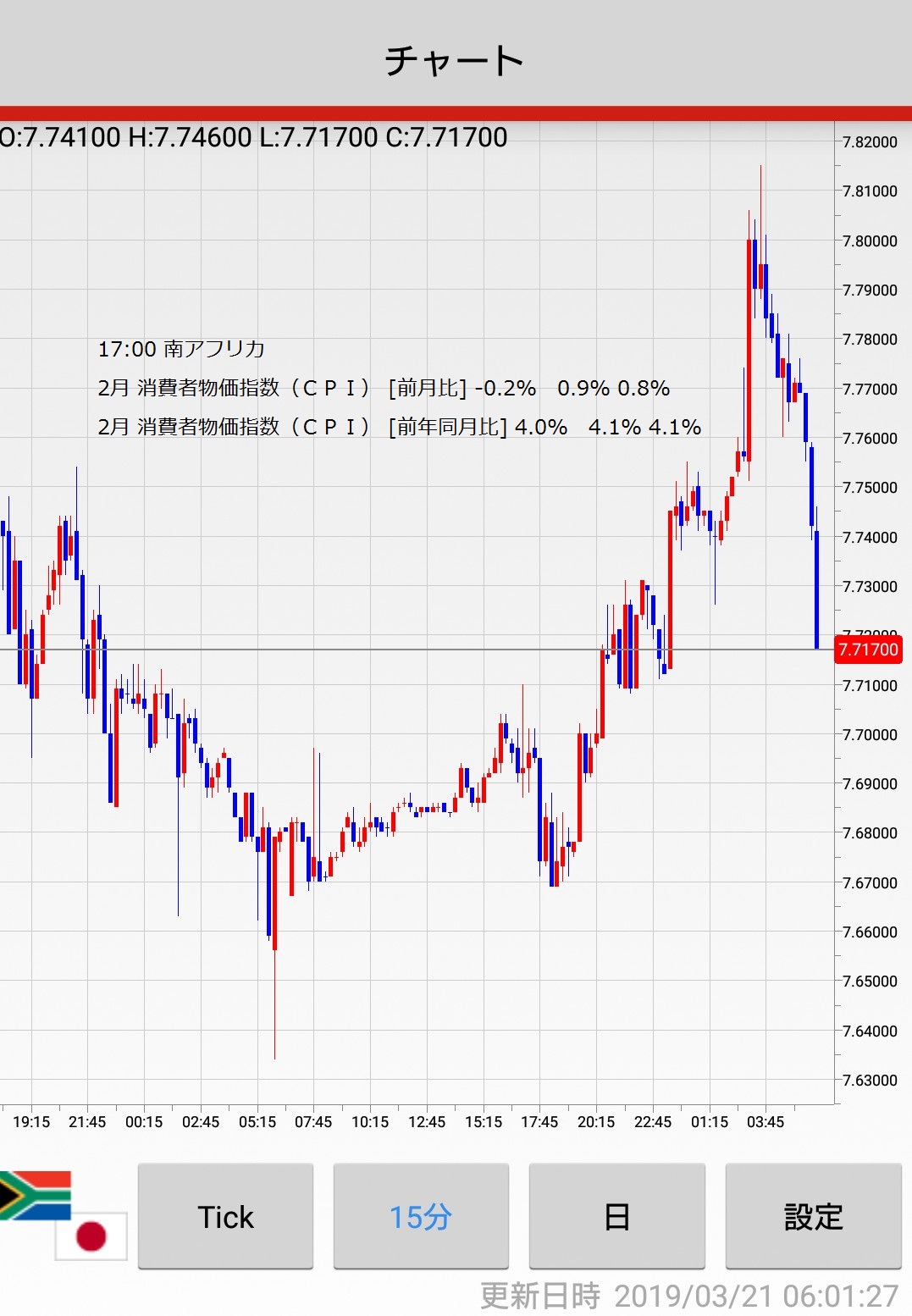Viewport: 912px width, 1316px height.
Task: Tap the チャート title header
Action: pos(456,61)
